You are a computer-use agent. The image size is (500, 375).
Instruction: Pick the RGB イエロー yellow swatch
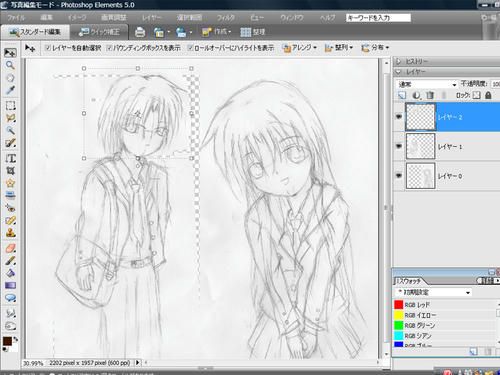[399, 315]
